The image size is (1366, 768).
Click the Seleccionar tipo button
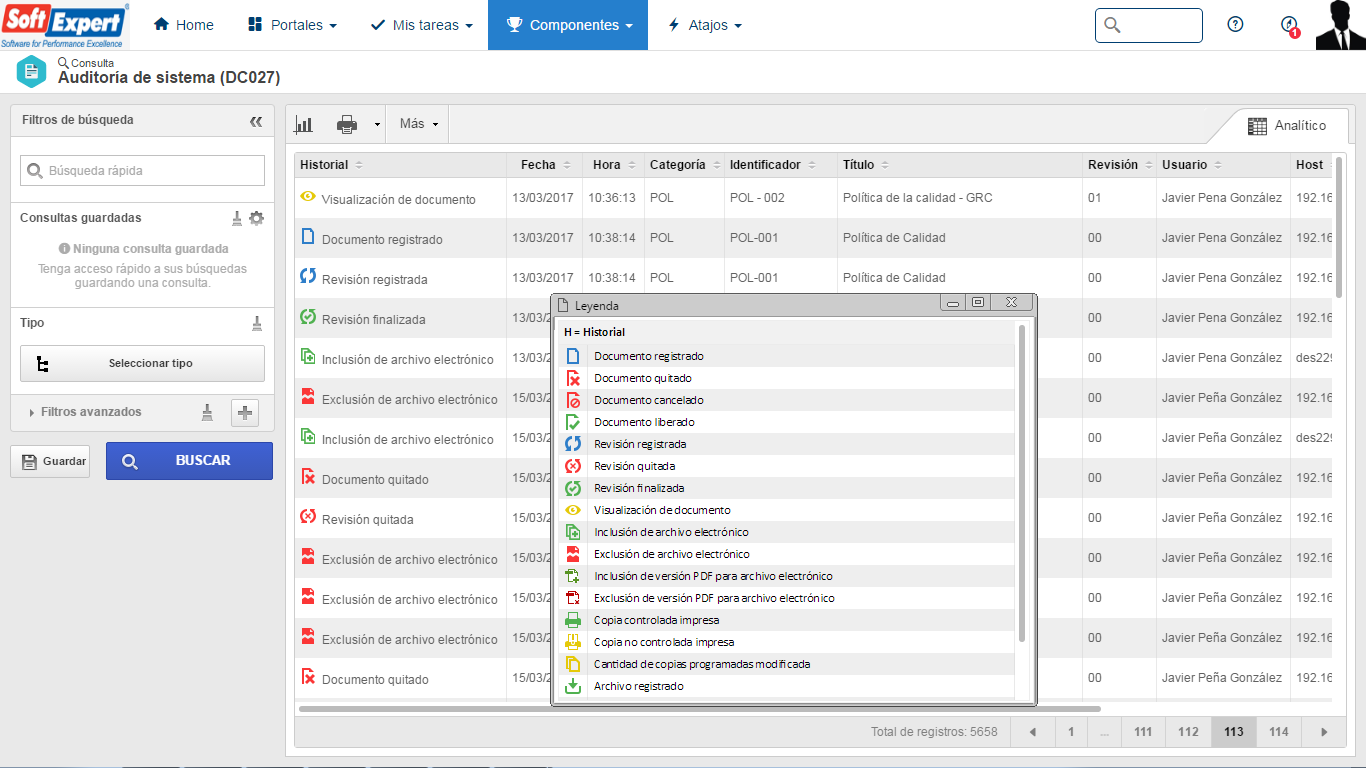click(142, 364)
